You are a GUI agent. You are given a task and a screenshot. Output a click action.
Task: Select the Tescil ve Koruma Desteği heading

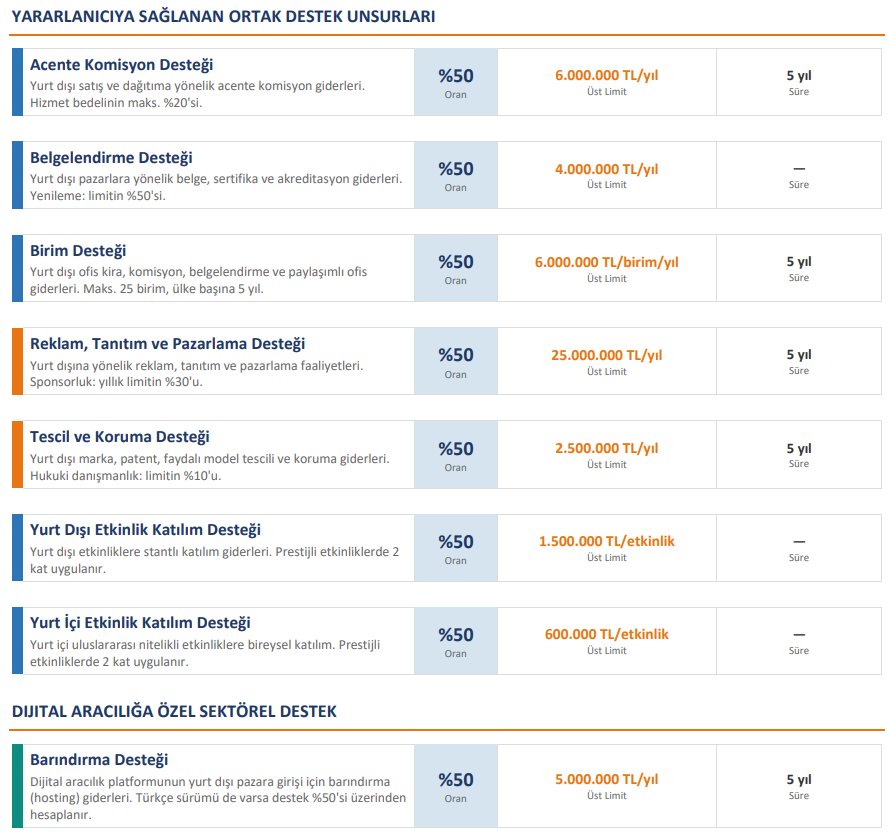coord(120,437)
